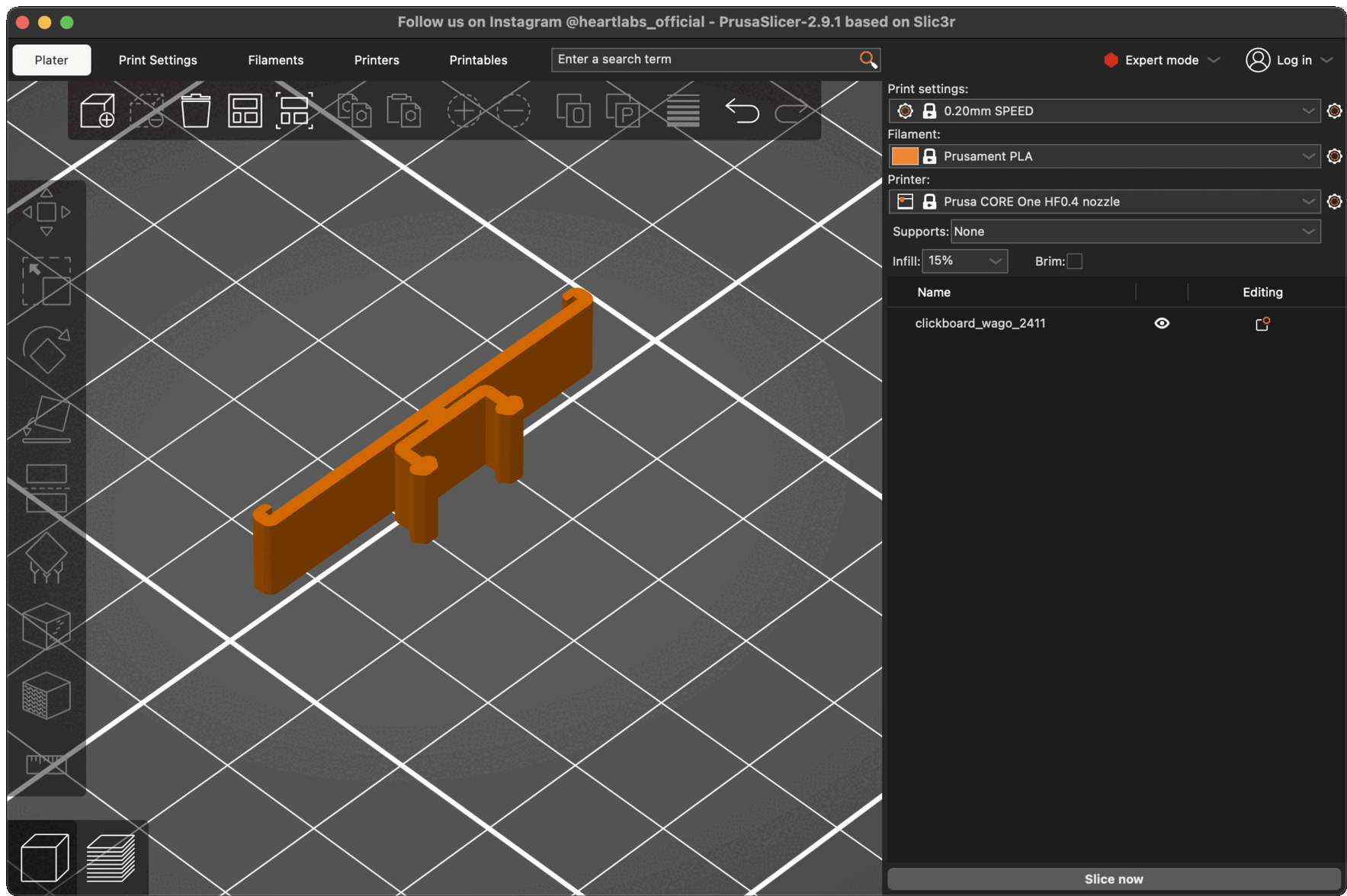
Task: Select the Cut tool in left sidebar
Action: click(47, 488)
